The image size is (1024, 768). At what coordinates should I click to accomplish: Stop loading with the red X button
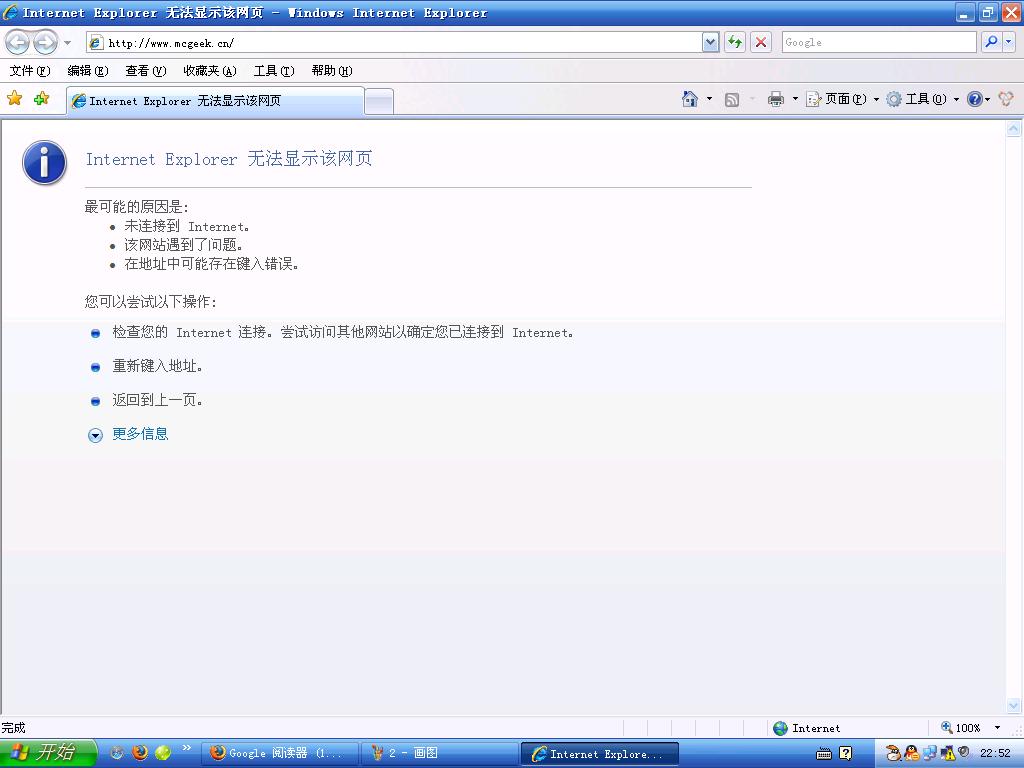click(761, 43)
